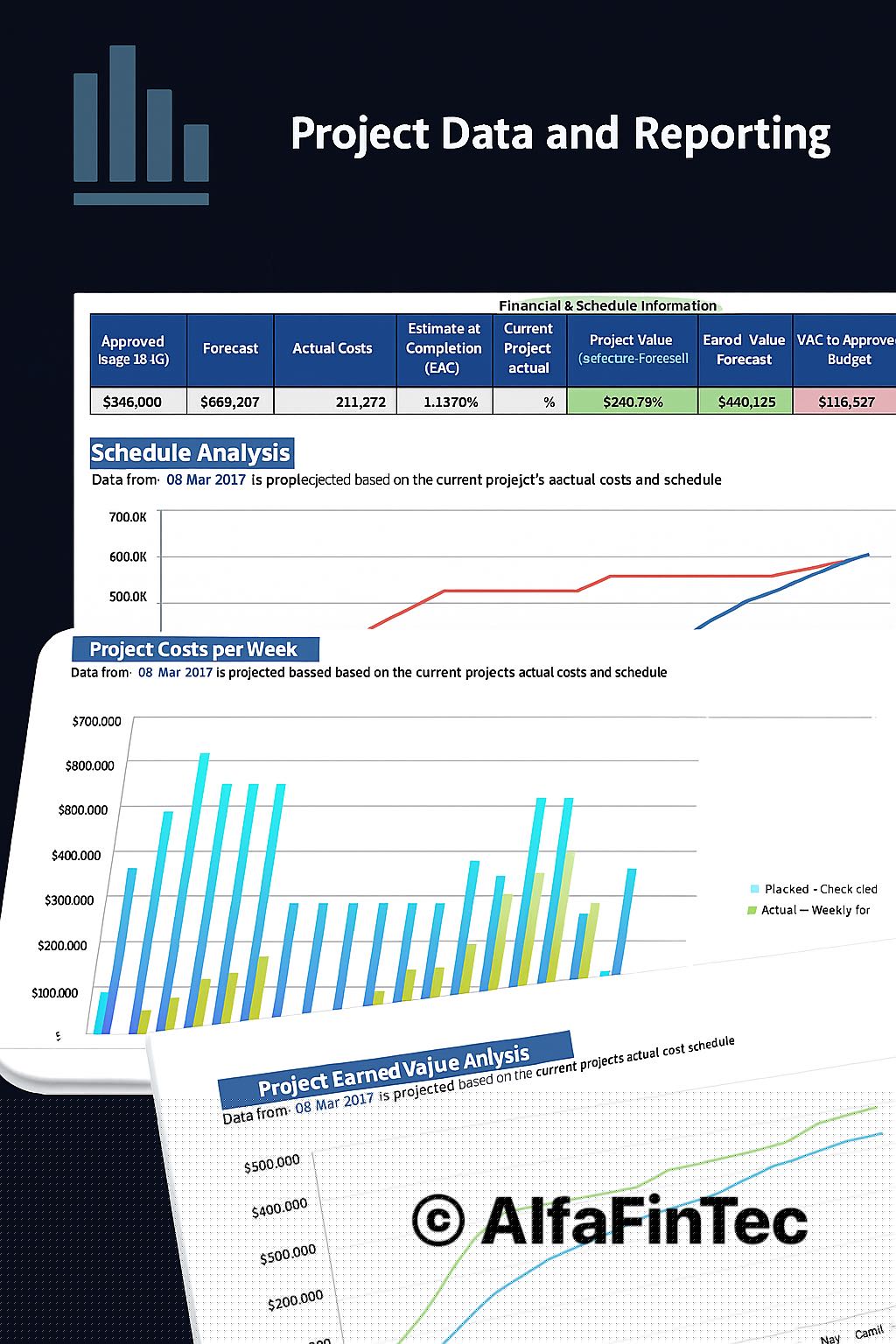Click the Approved column header
896x1344 pixels.
tap(133, 350)
